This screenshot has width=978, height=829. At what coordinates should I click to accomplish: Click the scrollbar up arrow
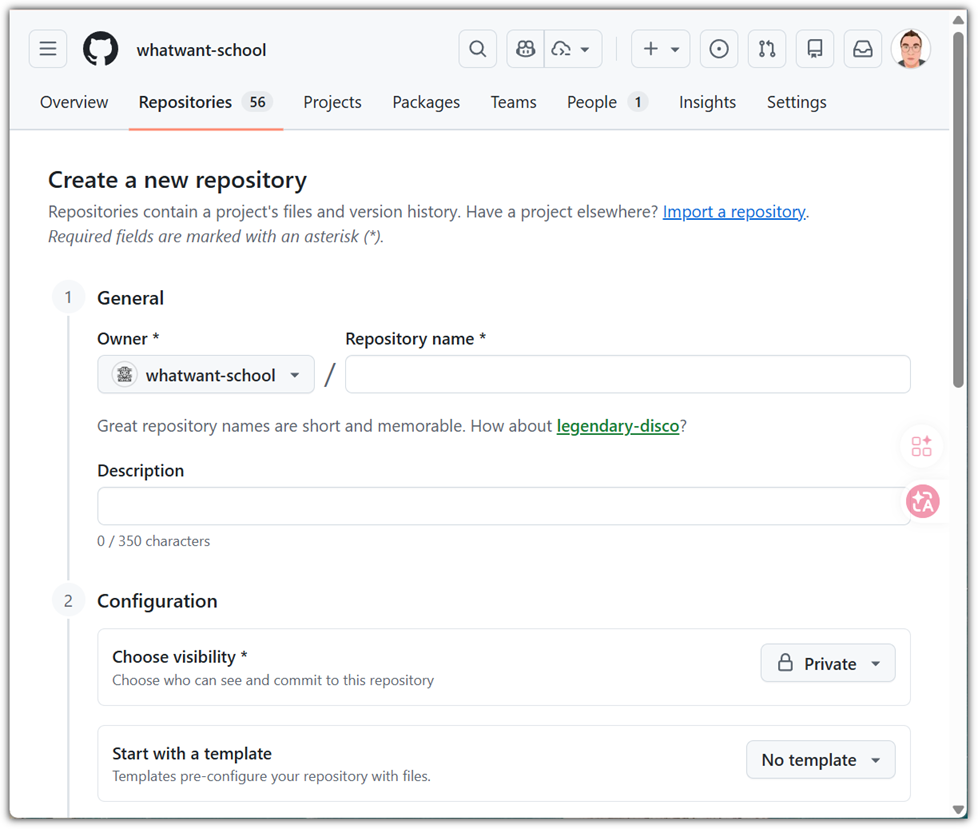coord(959,20)
